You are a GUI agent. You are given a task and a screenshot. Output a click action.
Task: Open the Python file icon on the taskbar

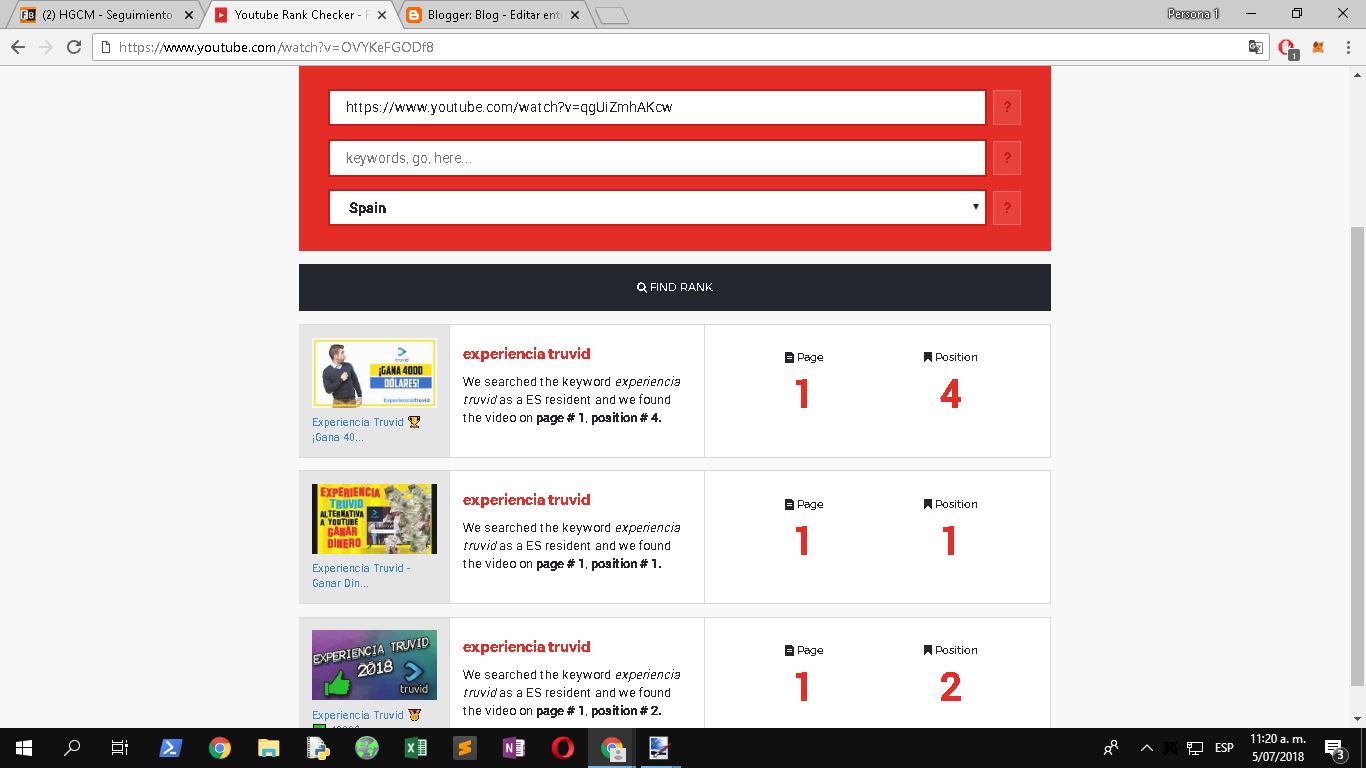tap(317, 748)
